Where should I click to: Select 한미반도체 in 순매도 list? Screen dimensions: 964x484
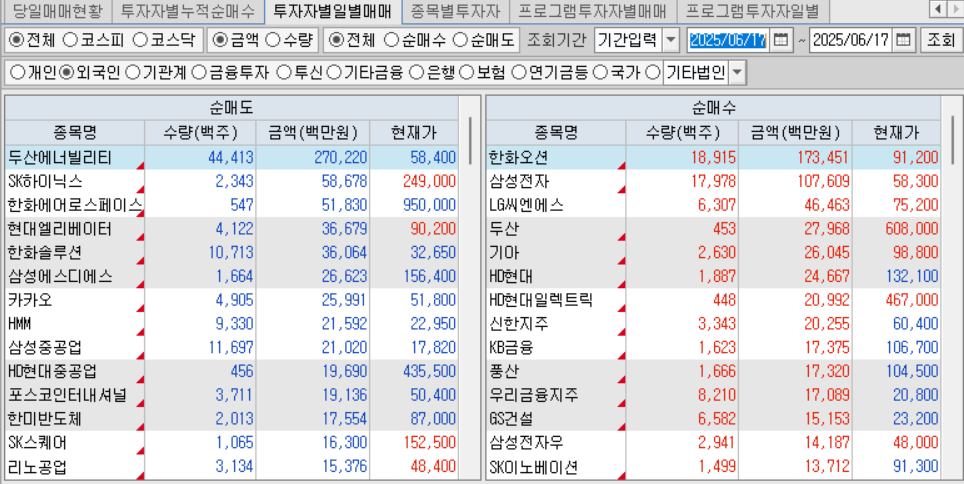tap(231, 419)
